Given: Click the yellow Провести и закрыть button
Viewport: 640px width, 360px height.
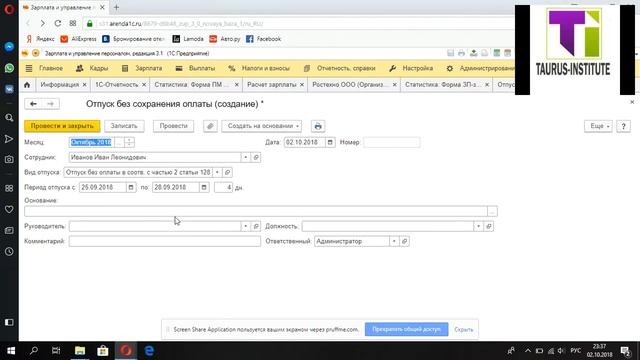Looking at the screenshot, I should pyautogui.click(x=62, y=126).
